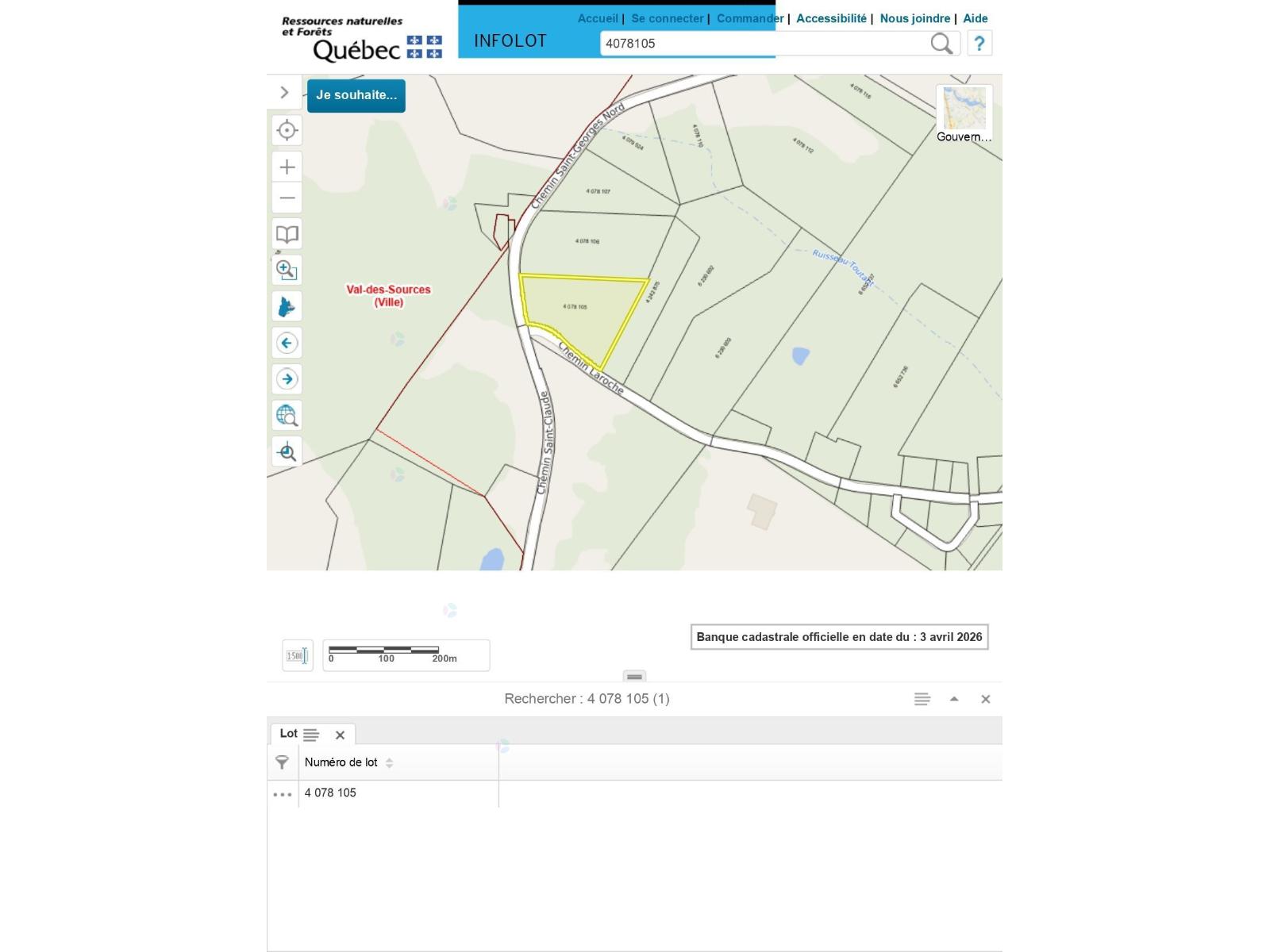Open the Gouvern… basemap thumbnail

click(x=964, y=114)
